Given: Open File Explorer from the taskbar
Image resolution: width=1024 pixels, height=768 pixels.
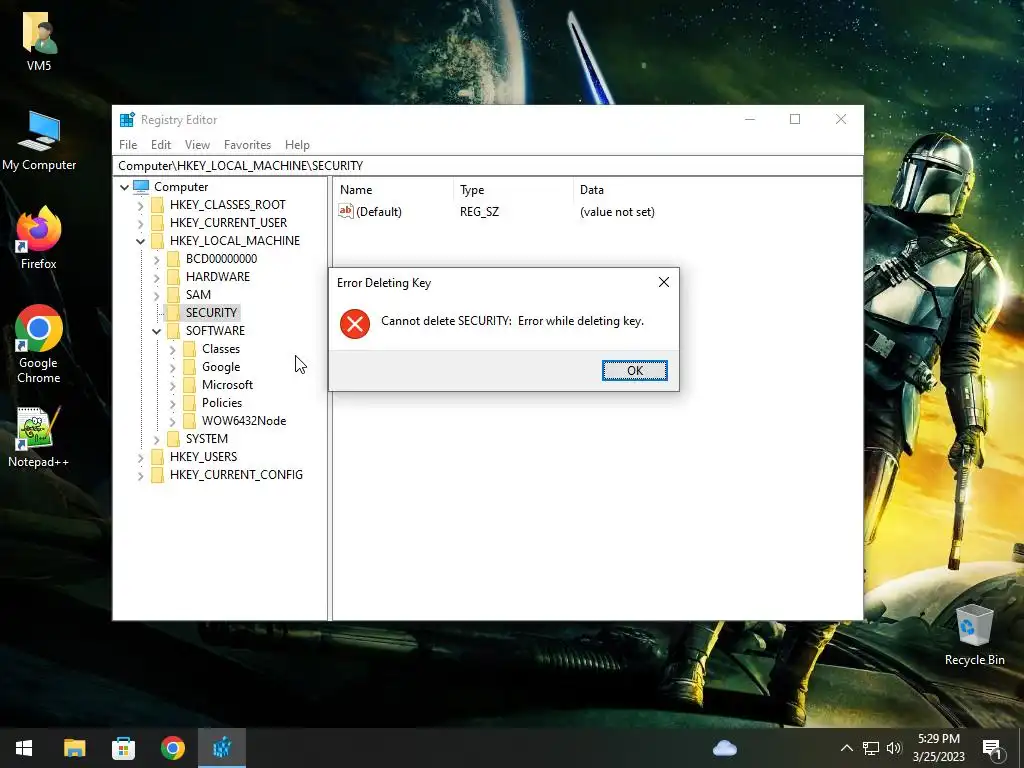Looking at the screenshot, I should (x=74, y=748).
